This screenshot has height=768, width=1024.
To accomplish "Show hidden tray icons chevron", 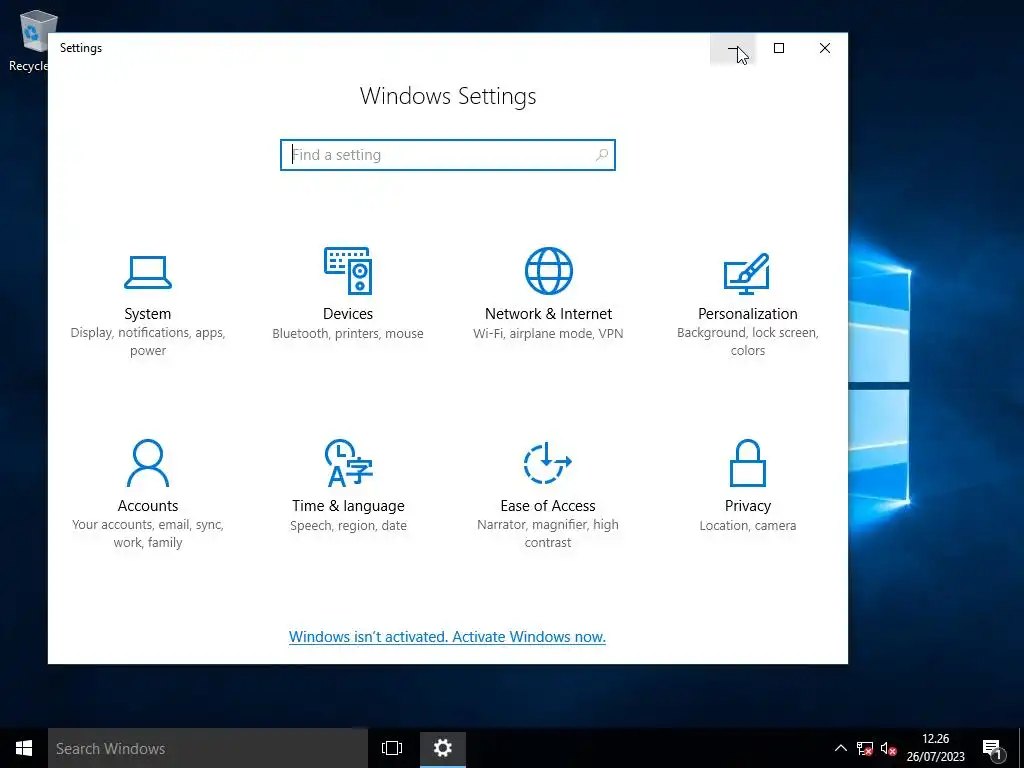I will tap(840, 748).
